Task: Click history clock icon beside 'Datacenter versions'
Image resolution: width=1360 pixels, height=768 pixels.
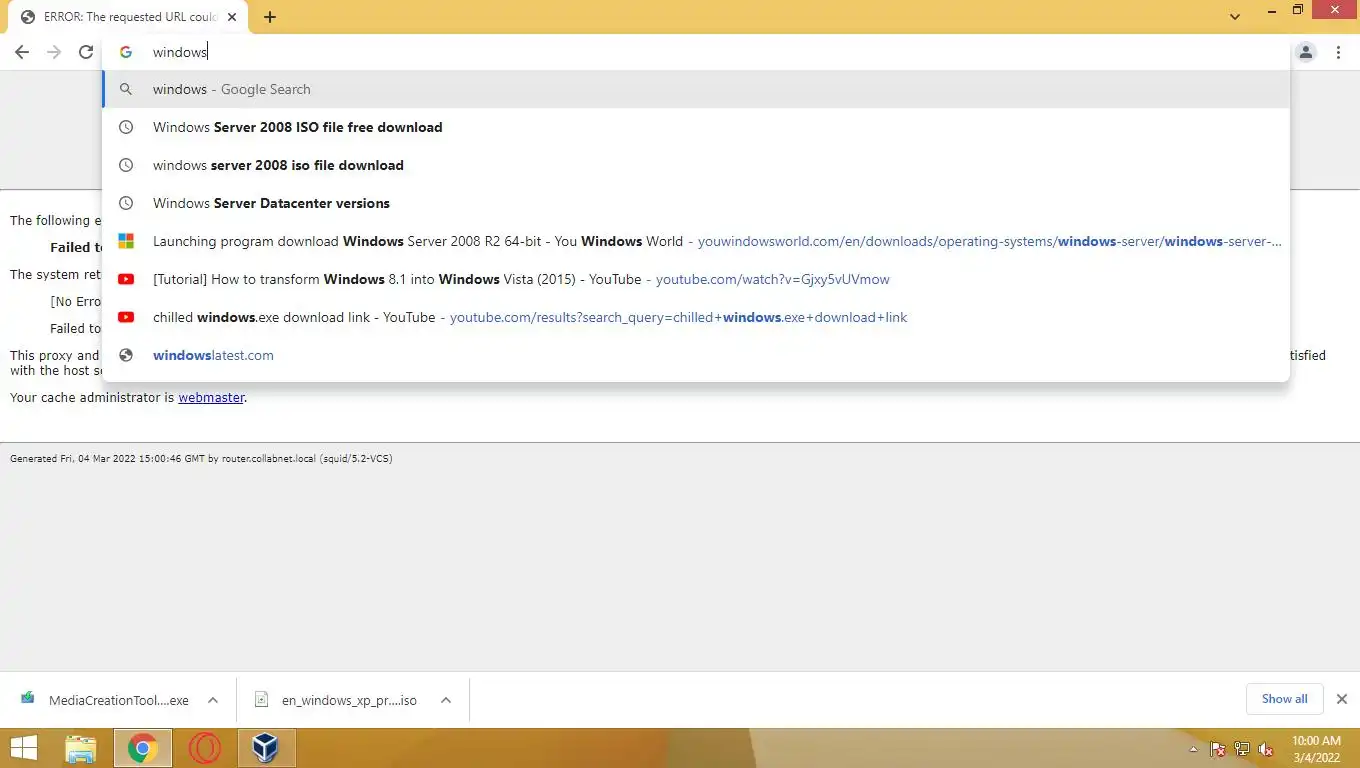Action: 126,203
